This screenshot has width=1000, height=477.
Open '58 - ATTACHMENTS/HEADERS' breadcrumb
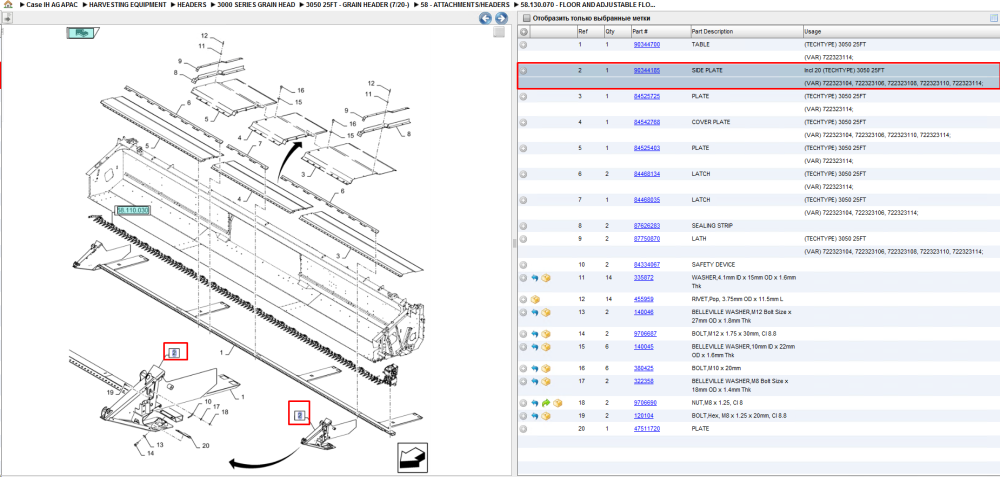466,4
